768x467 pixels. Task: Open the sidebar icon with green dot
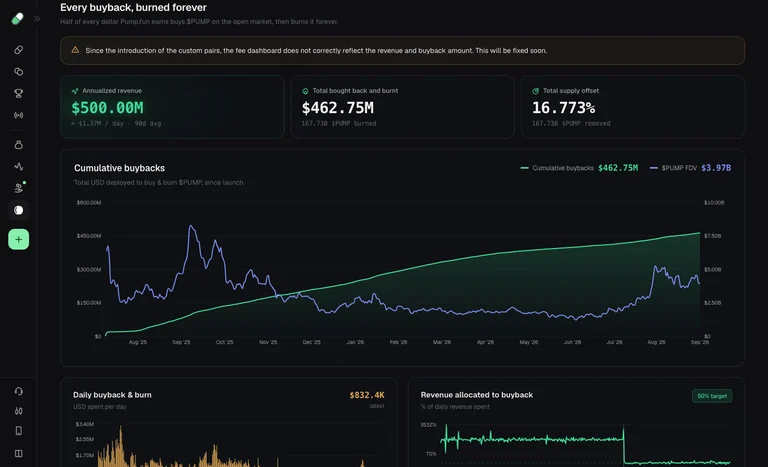pos(19,188)
